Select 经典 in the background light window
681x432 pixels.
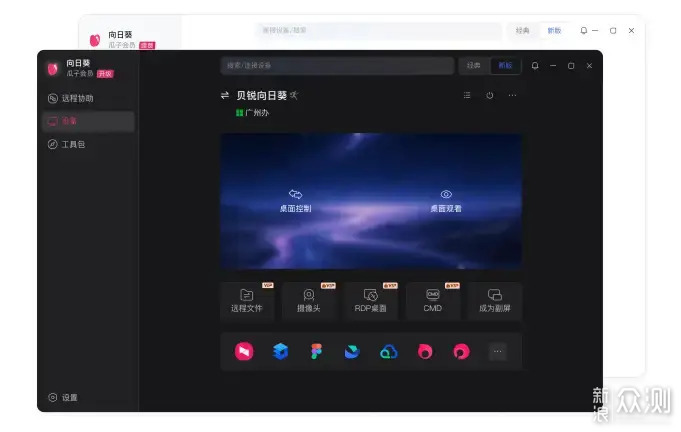coord(522,30)
